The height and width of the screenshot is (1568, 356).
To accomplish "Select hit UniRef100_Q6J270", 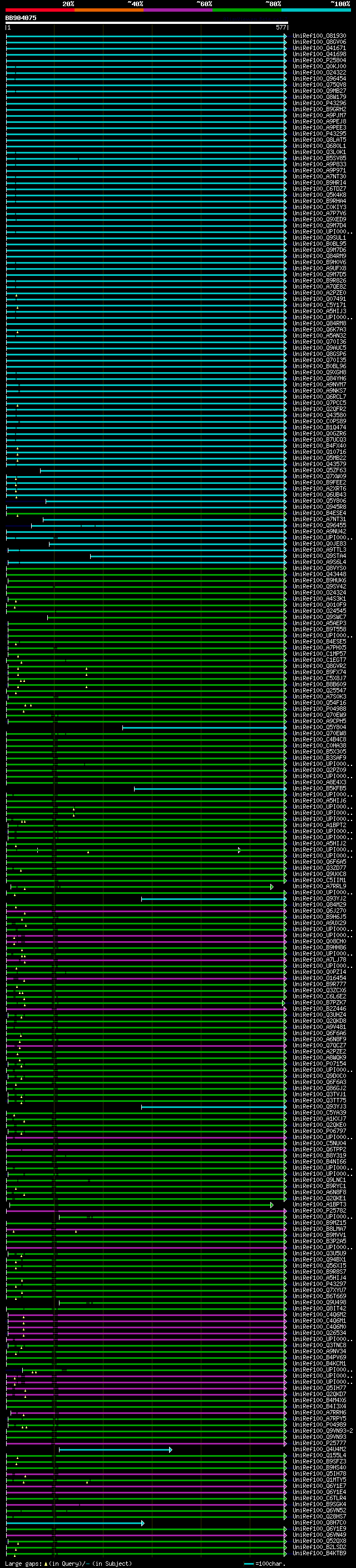I will point(319,911).
